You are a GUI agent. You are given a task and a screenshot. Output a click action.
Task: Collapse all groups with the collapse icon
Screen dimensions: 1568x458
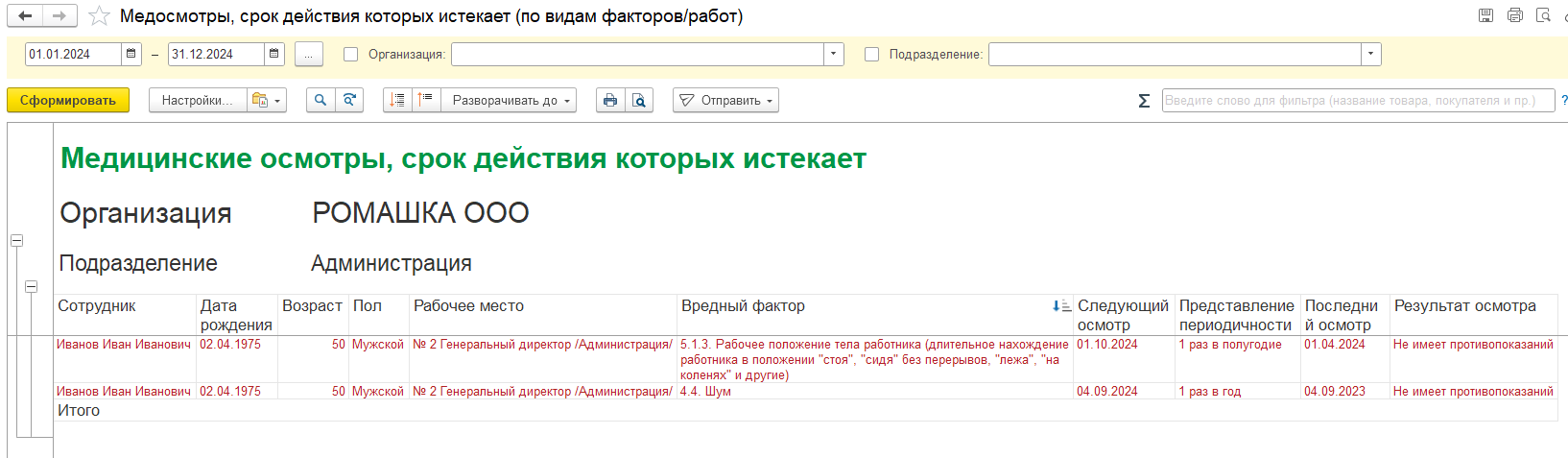[397, 100]
